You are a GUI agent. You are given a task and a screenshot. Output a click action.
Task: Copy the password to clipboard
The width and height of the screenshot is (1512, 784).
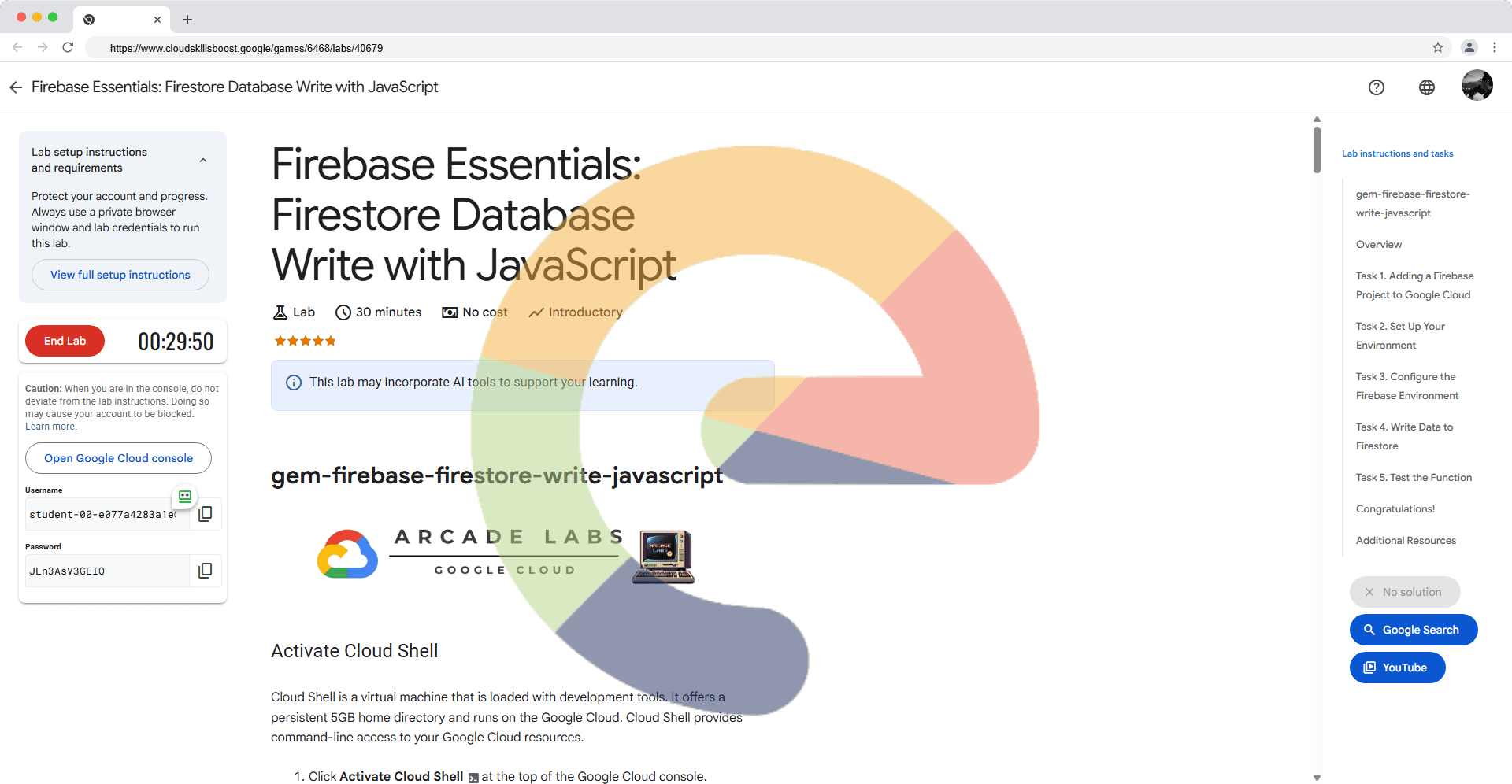(206, 571)
